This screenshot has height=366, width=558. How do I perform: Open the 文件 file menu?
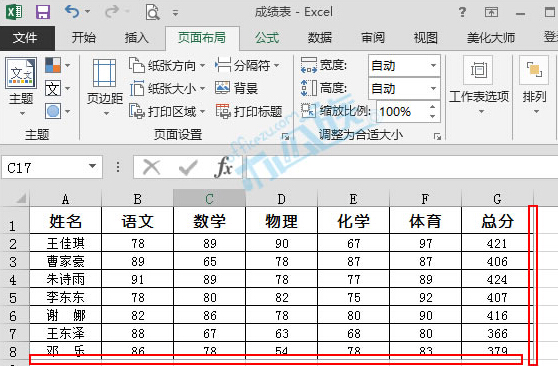point(25,38)
